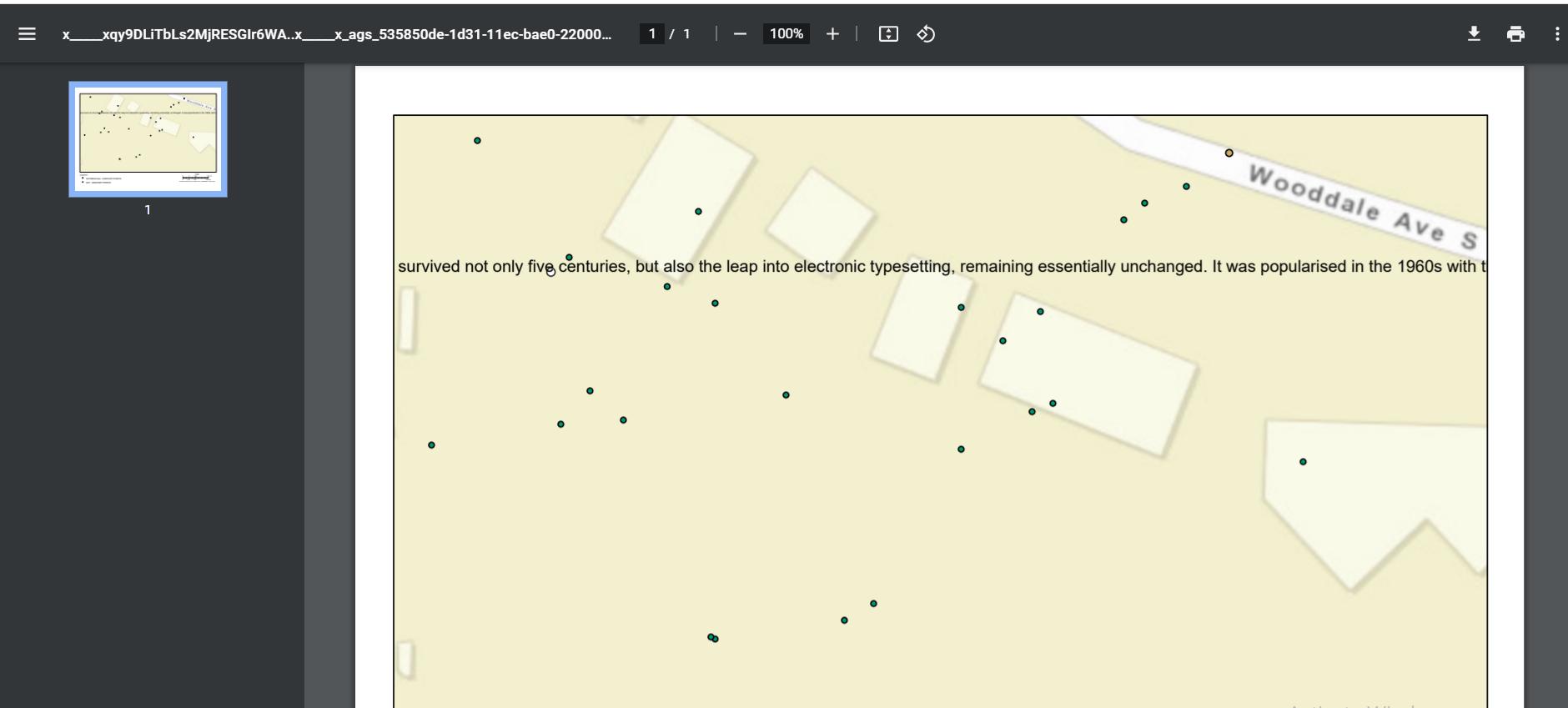Viewport: 1568px width, 708px height.
Task: Click the zoom in plus button
Action: pos(832,34)
